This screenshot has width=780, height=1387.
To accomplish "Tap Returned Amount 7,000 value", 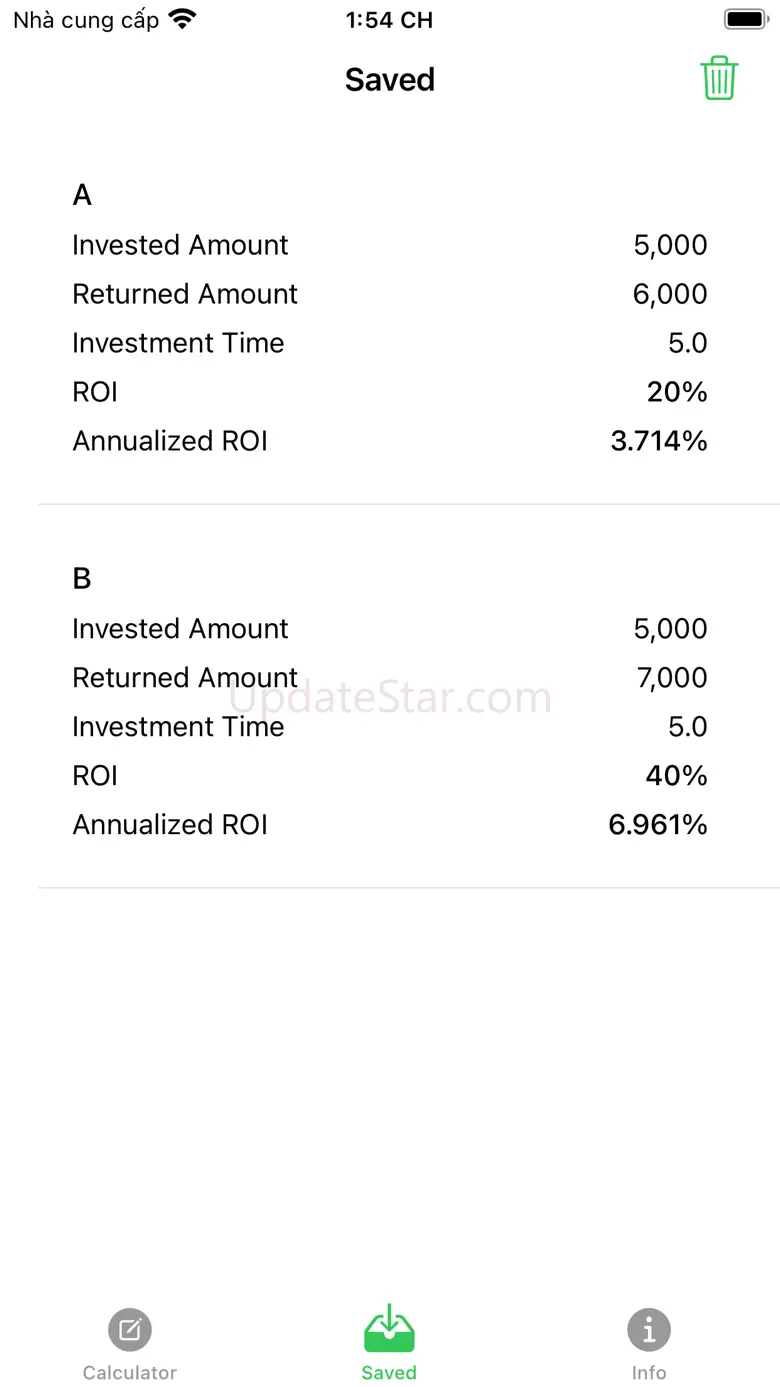I will click(672, 678).
